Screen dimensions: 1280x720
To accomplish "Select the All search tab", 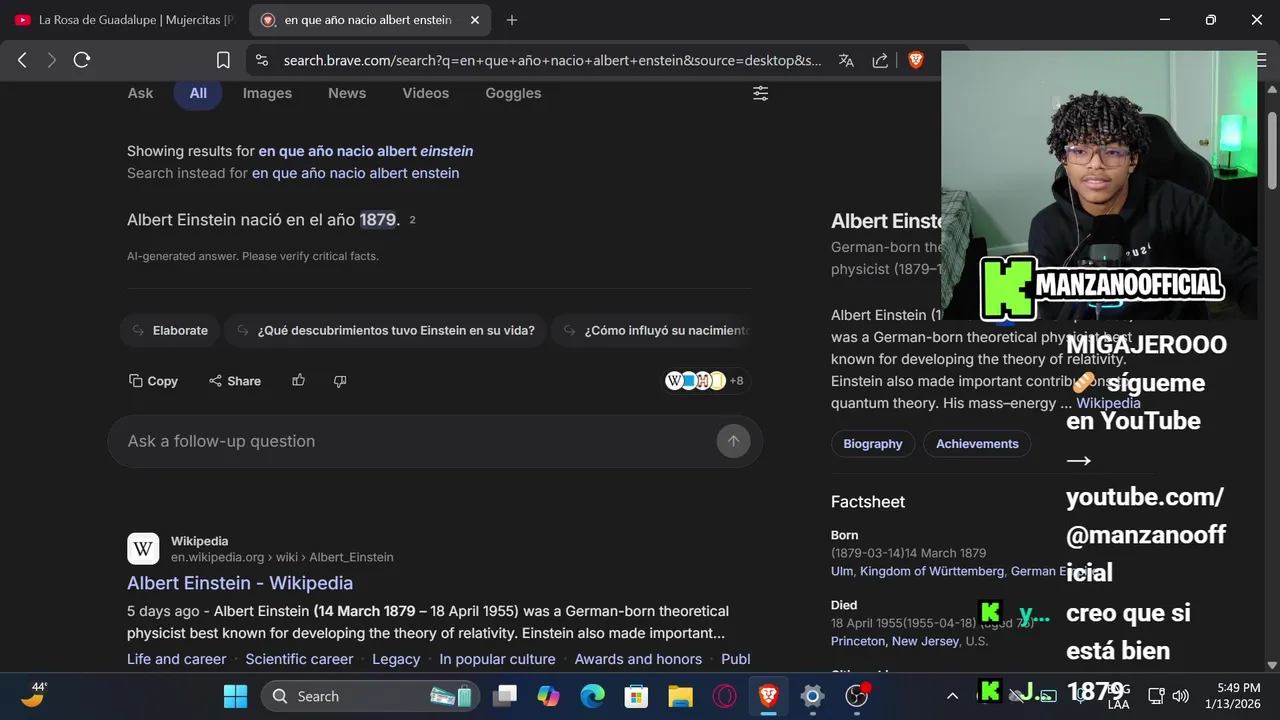I will (198, 93).
